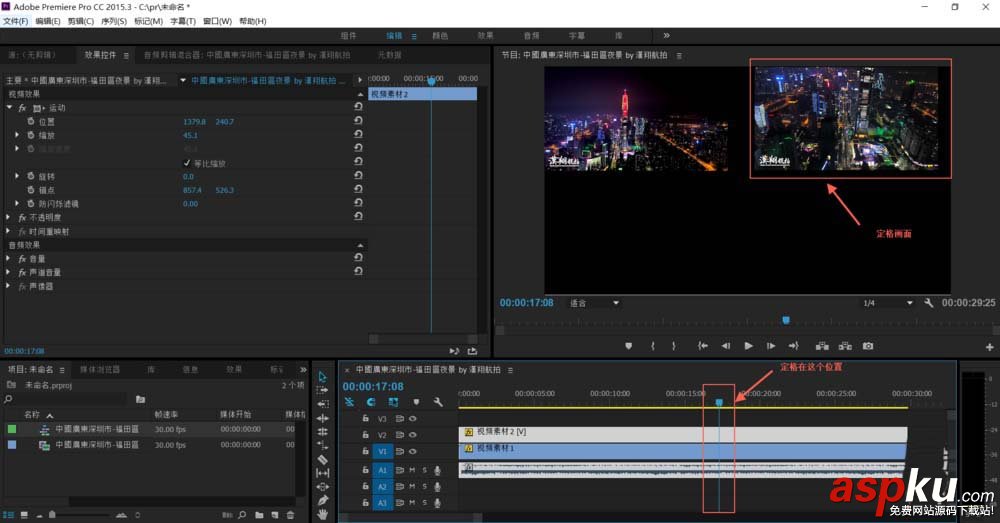The image size is (1000, 523).
Task: Select the Razor tool in the toolbar
Action: (322, 459)
